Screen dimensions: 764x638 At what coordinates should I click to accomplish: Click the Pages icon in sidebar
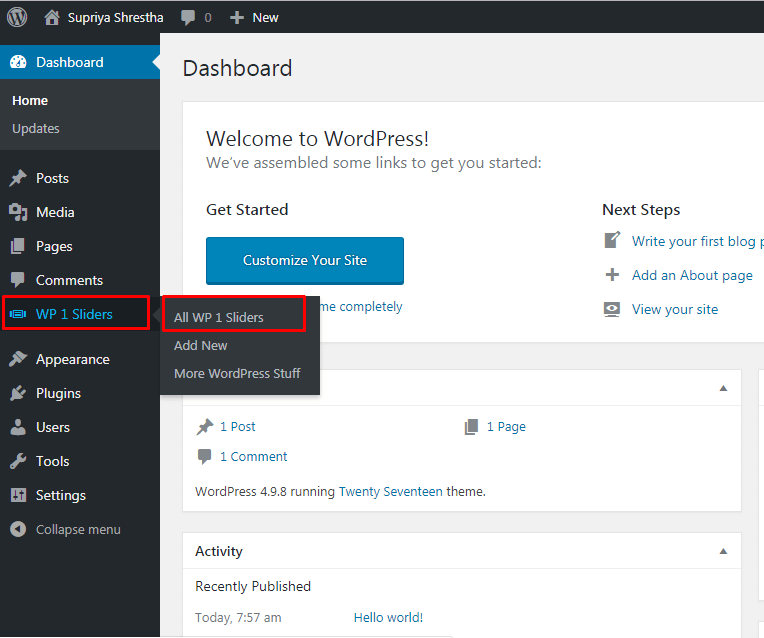(18, 246)
